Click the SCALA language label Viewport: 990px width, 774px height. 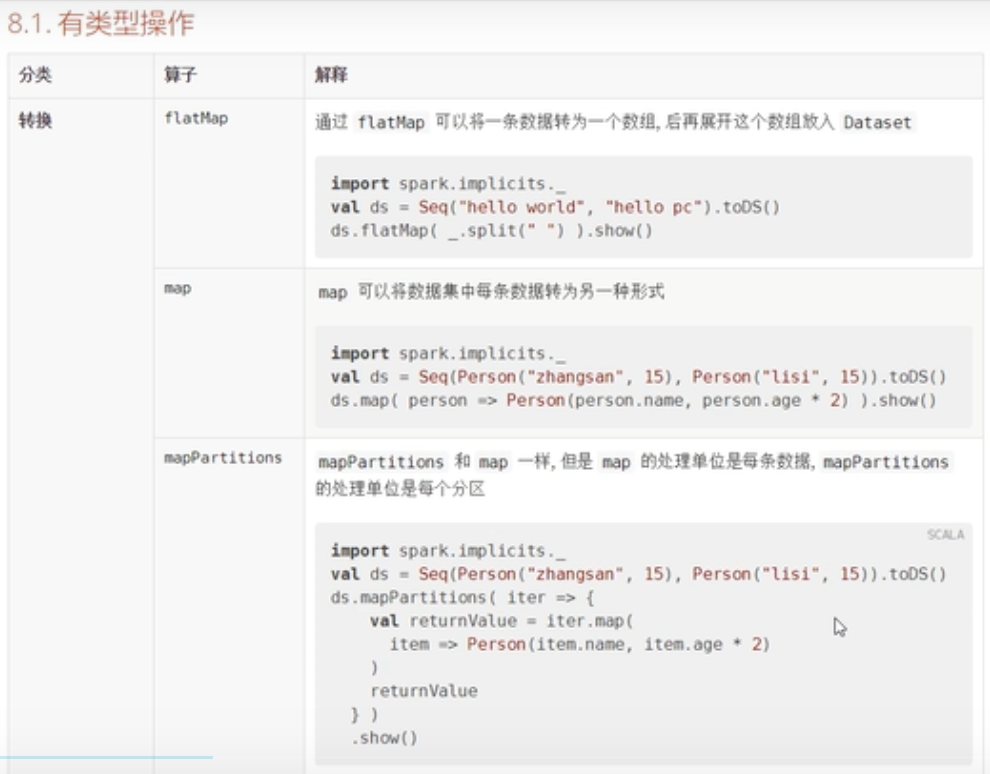[945, 535]
